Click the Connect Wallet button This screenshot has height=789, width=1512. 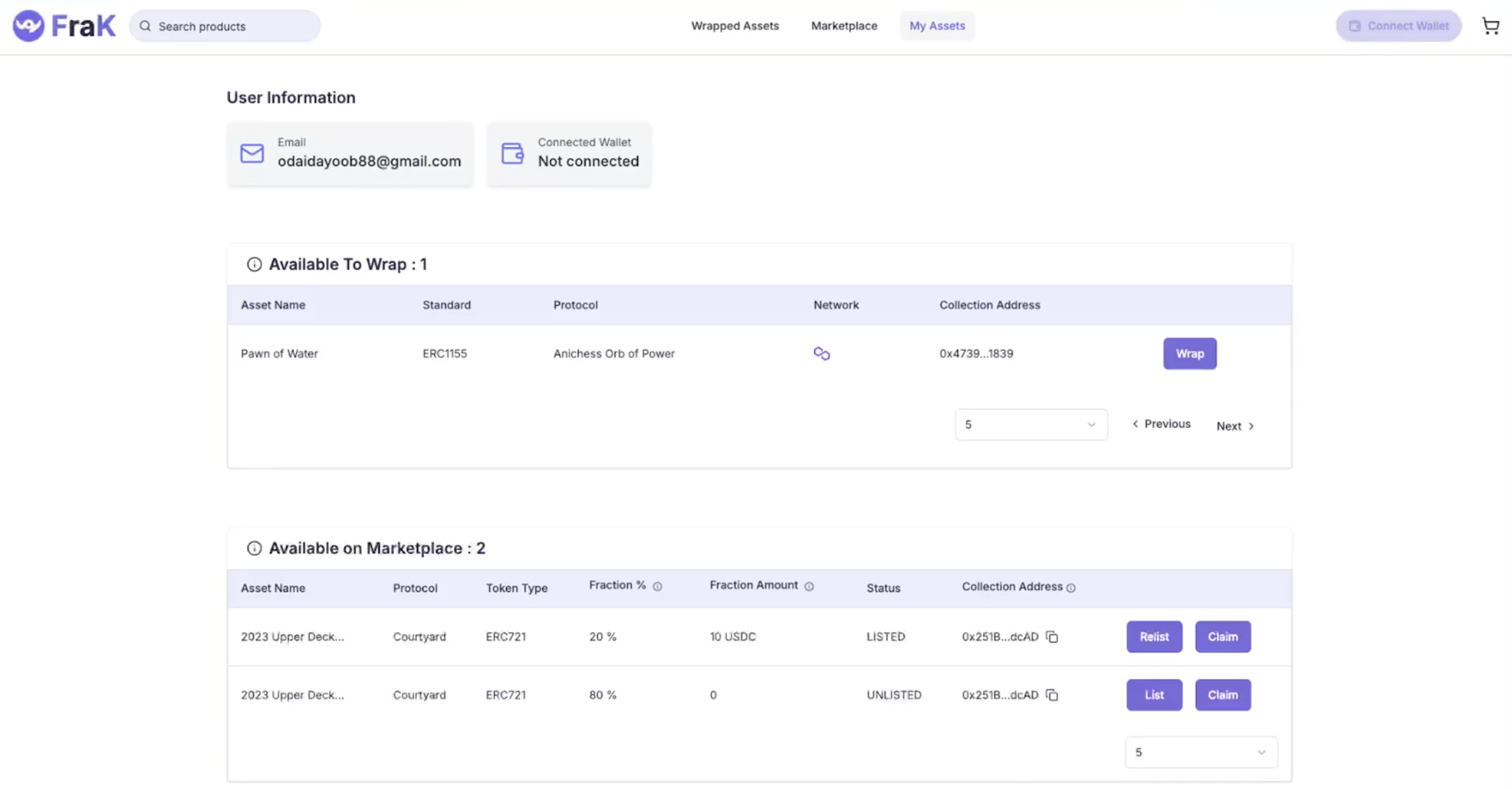pyautogui.click(x=1398, y=26)
